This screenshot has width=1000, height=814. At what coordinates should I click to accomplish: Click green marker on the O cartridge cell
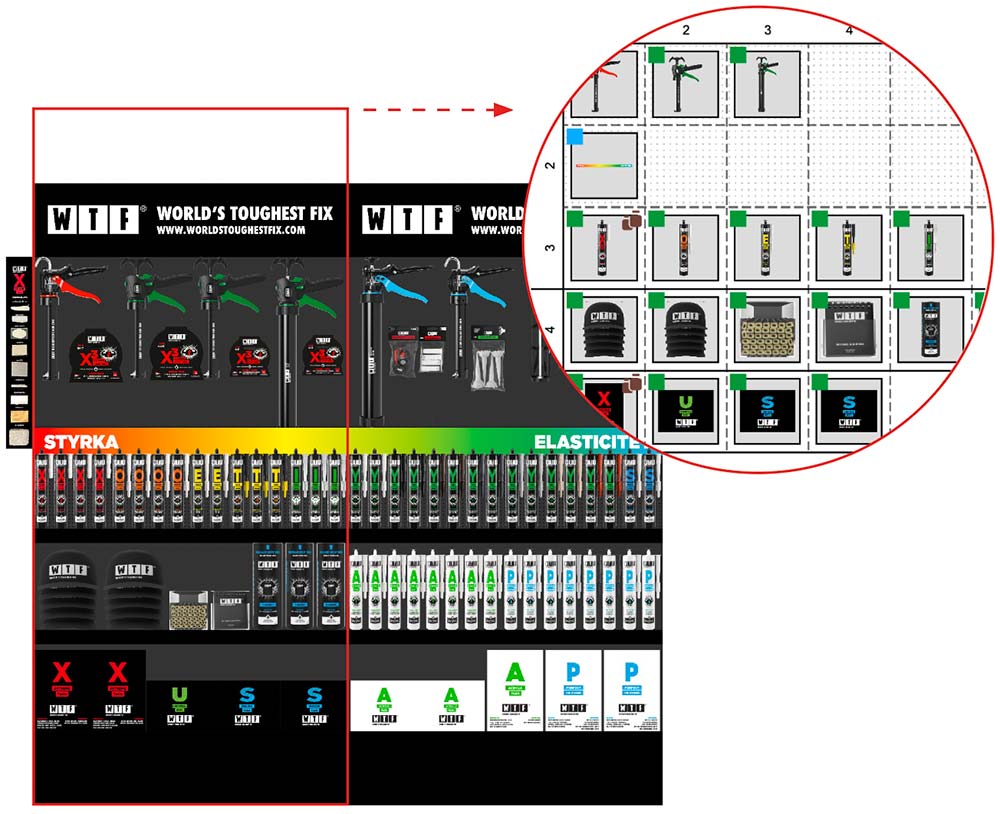pyautogui.click(x=656, y=219)
